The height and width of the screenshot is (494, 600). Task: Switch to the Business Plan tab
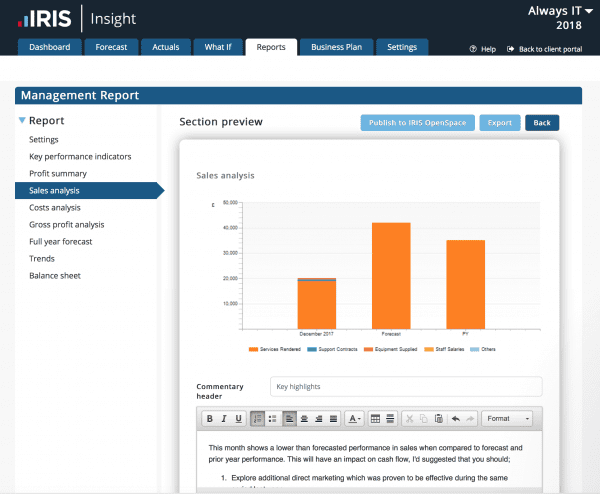pos(336,47)
